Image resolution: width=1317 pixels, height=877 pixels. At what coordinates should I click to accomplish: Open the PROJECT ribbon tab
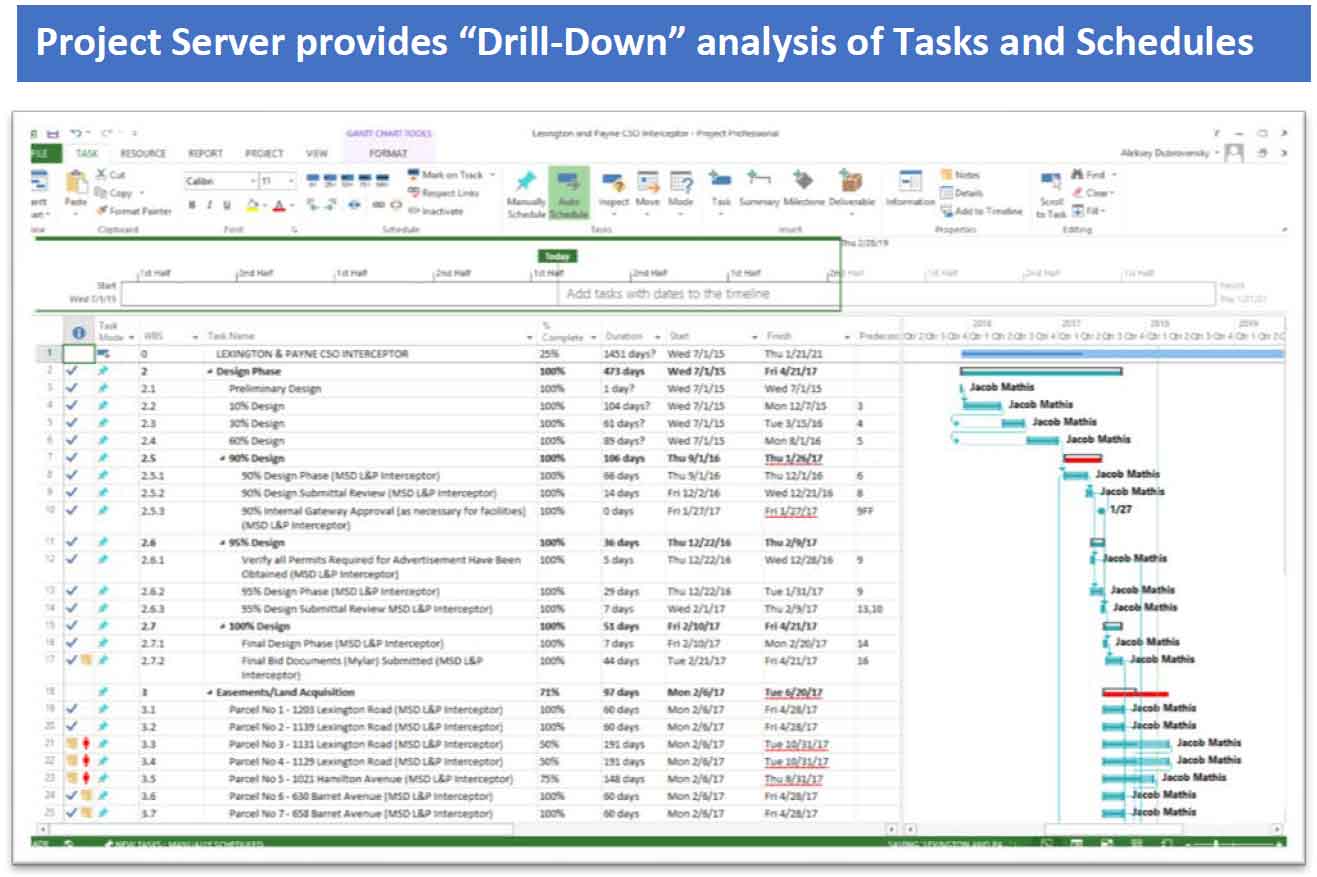(264, 154)
